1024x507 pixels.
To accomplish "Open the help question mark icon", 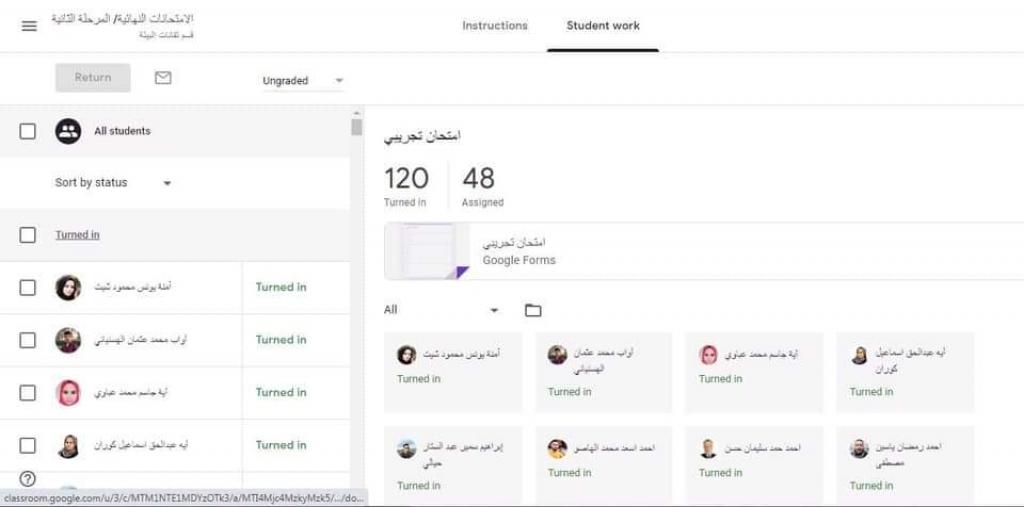I will click(27, 479).
